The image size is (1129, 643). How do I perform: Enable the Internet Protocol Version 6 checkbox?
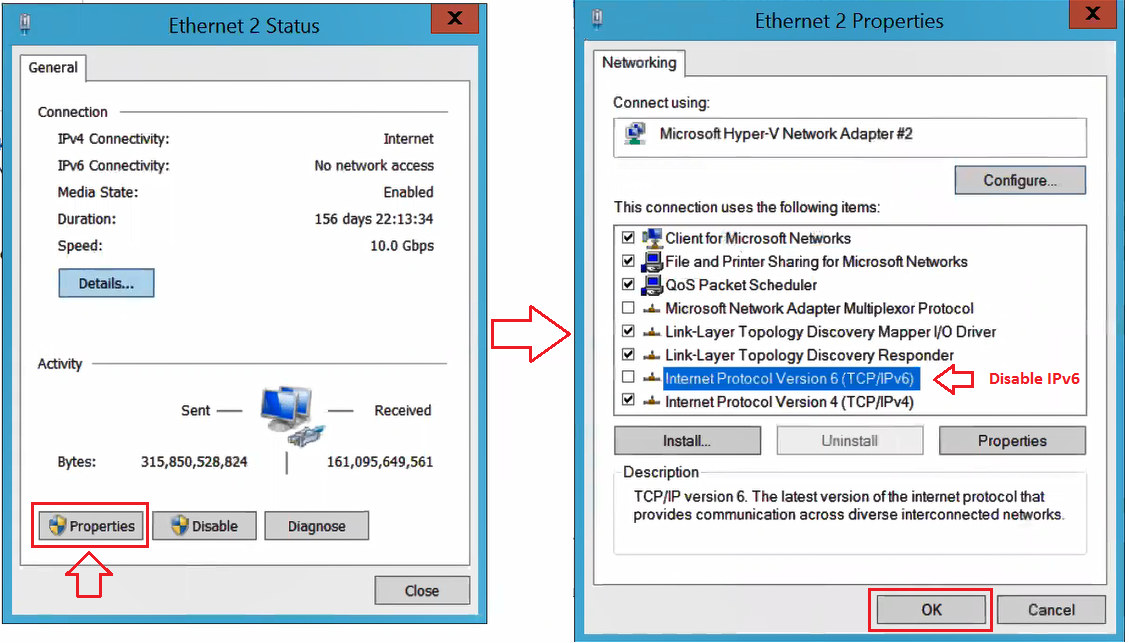(x=628, y=377)
